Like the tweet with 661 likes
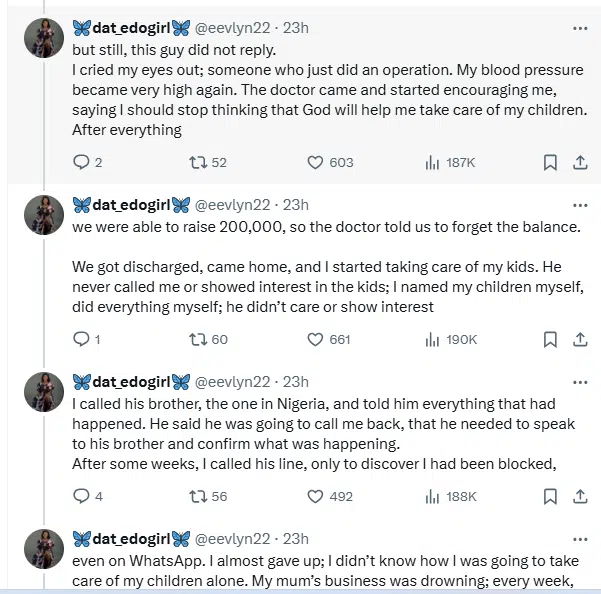This screenshot has width=601, height=594. coord(315,340)
